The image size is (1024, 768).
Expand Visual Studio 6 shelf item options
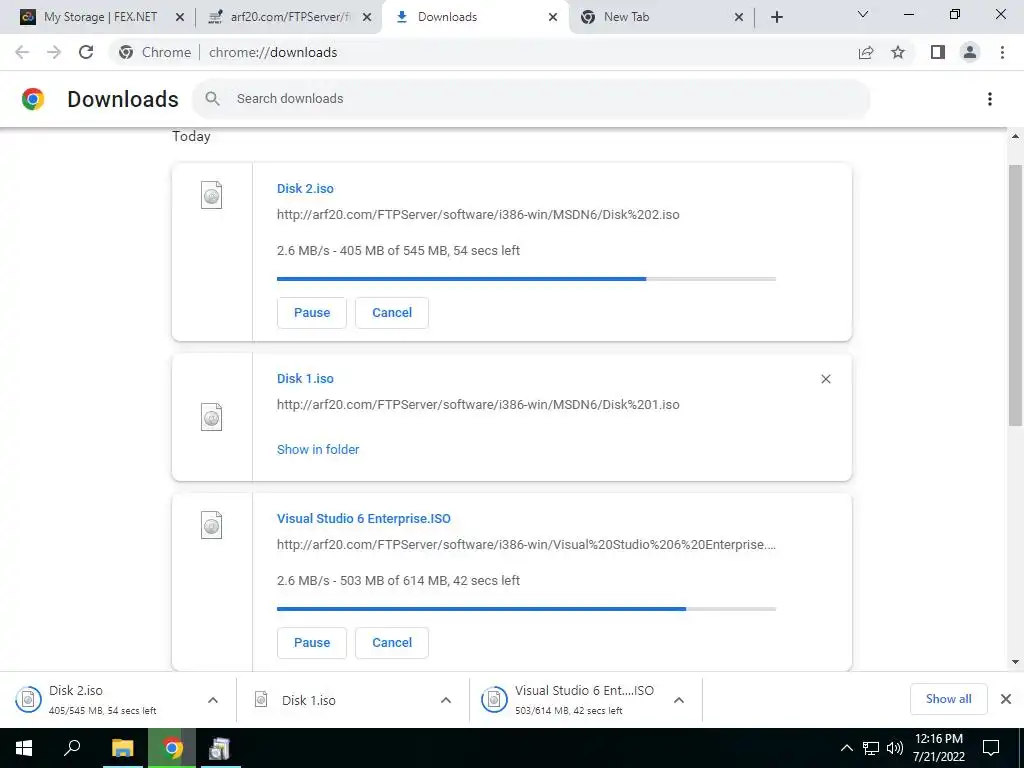click(x=679, y=700)
